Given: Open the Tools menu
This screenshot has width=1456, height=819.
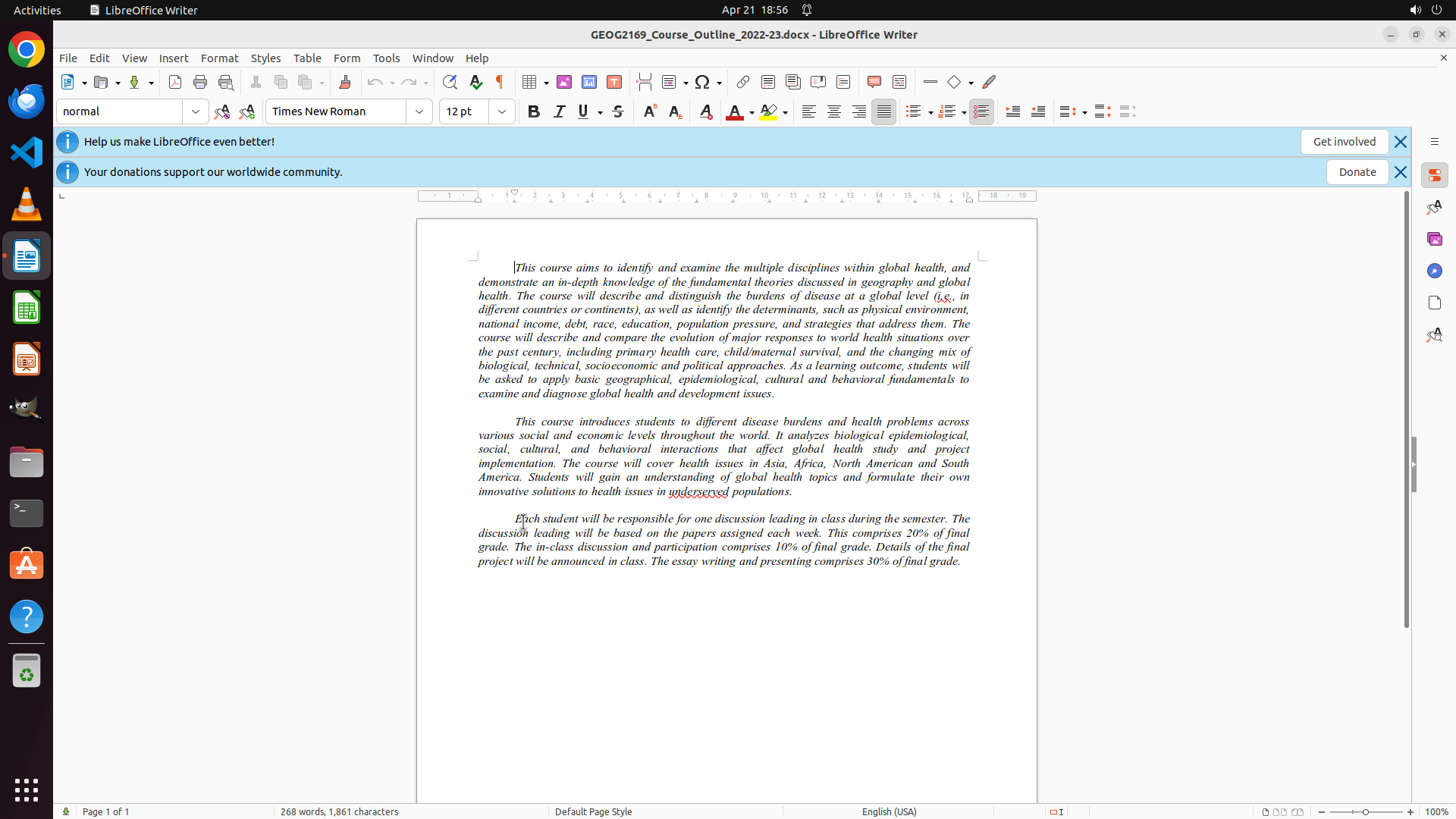Looking at the screenshot, I should pyautogui.click(x=386, y=58).
